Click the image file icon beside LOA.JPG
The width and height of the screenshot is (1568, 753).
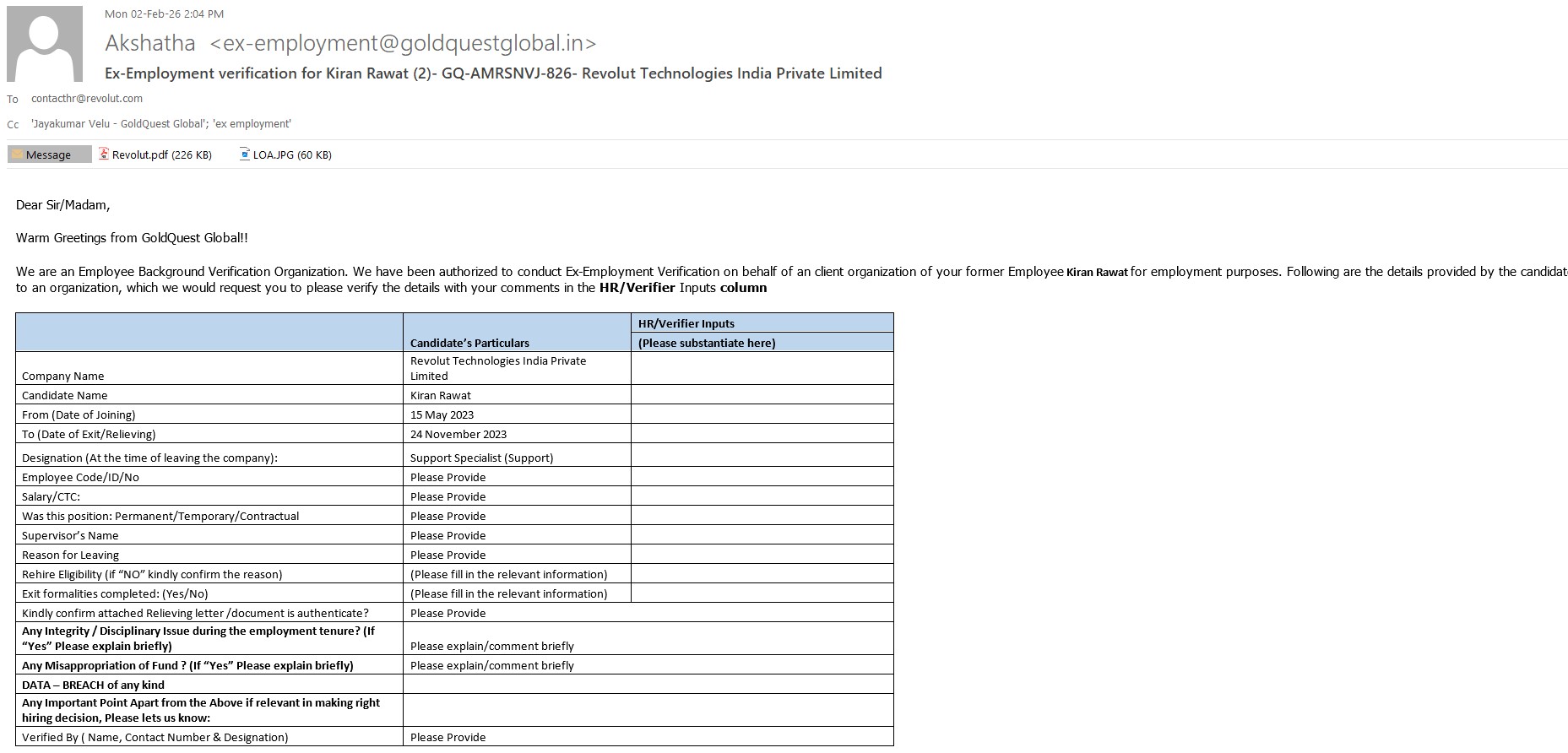[x=245, y=154]
